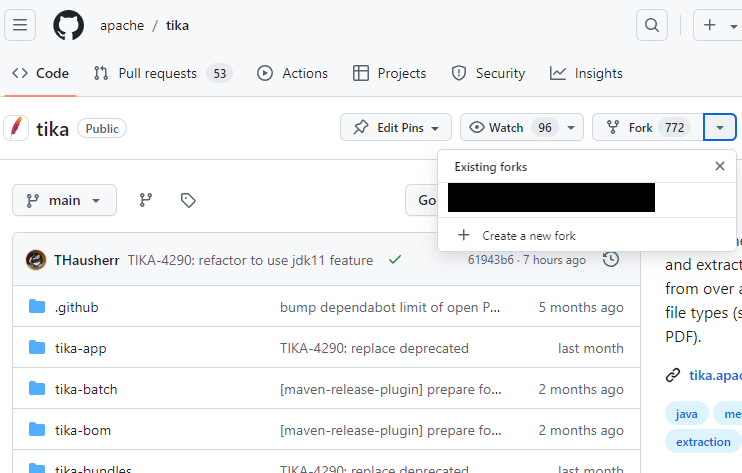
Task: Open the hamburger navigation menu
Action: pyautogui.click(x=20, y=25)
